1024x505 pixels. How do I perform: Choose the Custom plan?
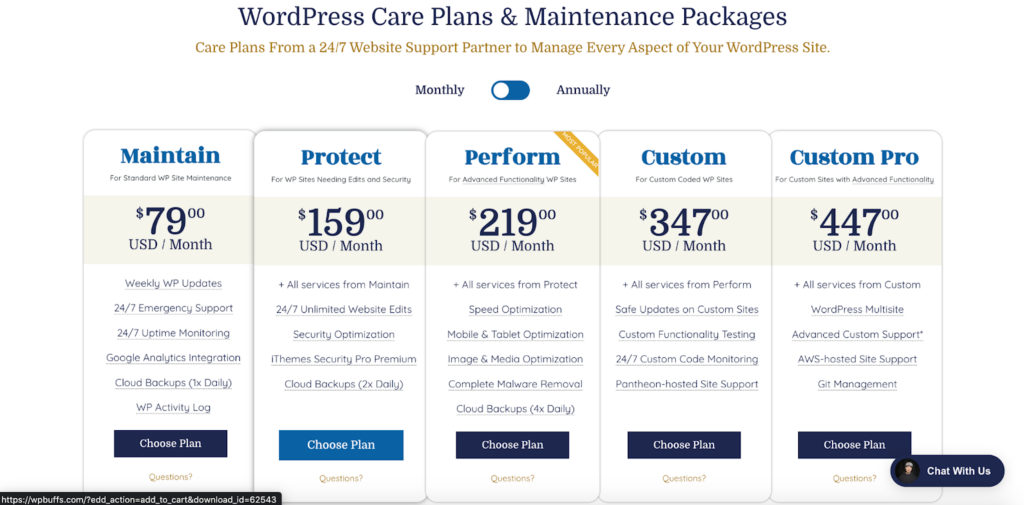pos(684,445)
